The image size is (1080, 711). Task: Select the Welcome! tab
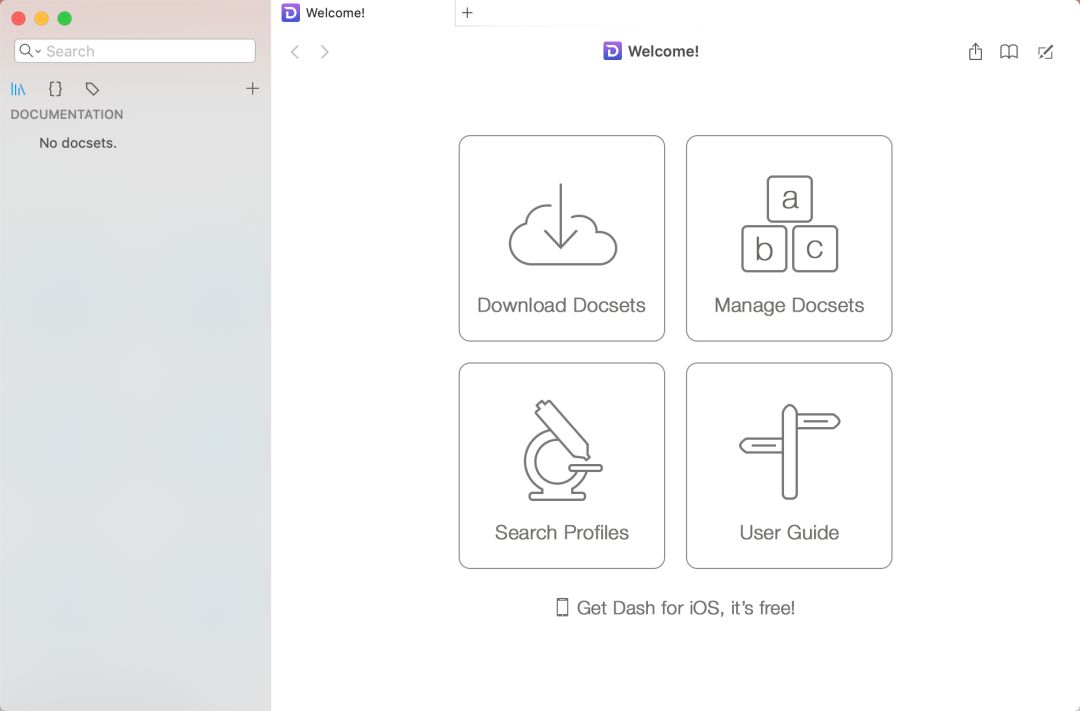364,12
